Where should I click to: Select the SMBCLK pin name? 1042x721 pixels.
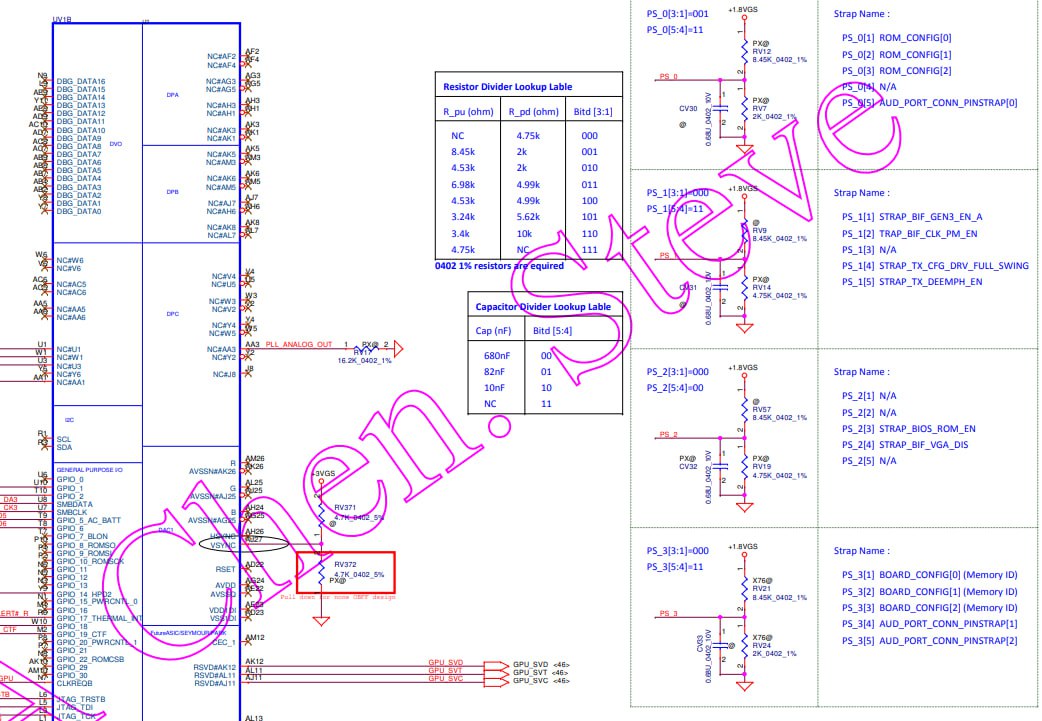tap(71, 512)
